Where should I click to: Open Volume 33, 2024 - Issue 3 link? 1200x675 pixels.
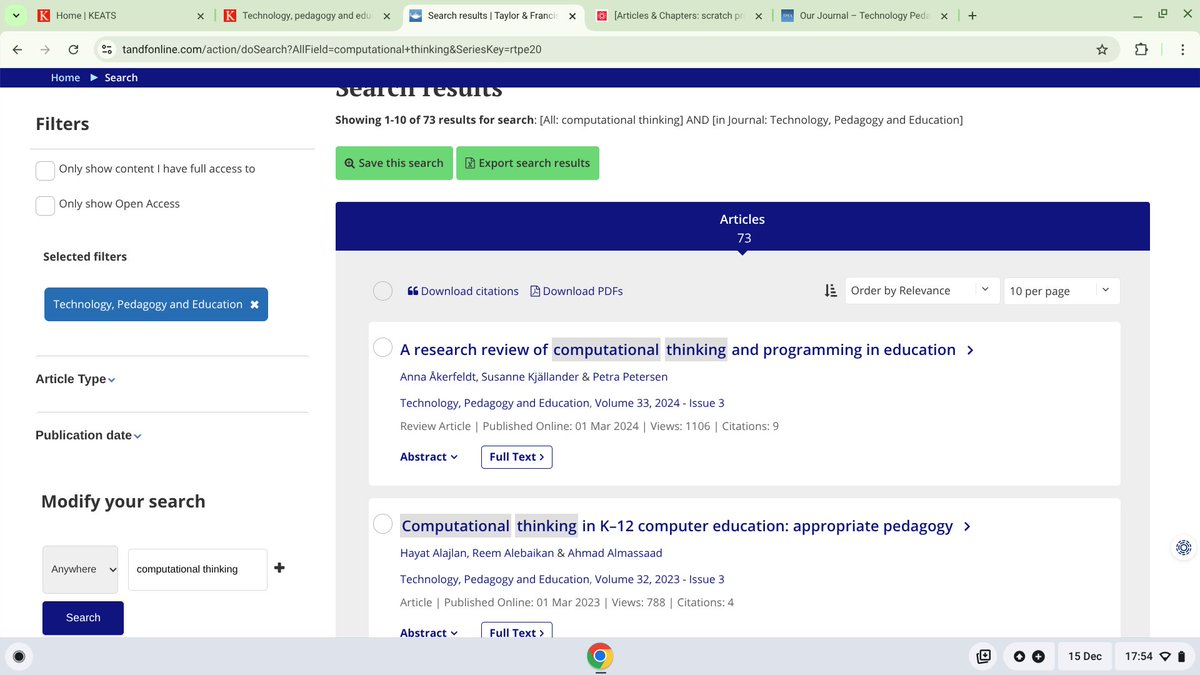point(659,403)
